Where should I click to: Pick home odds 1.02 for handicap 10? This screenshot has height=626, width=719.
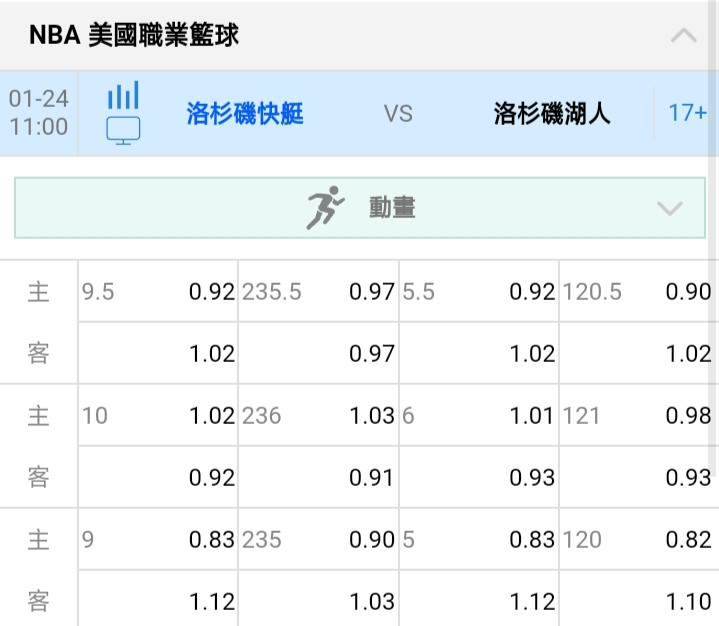[x=211, y=415]
